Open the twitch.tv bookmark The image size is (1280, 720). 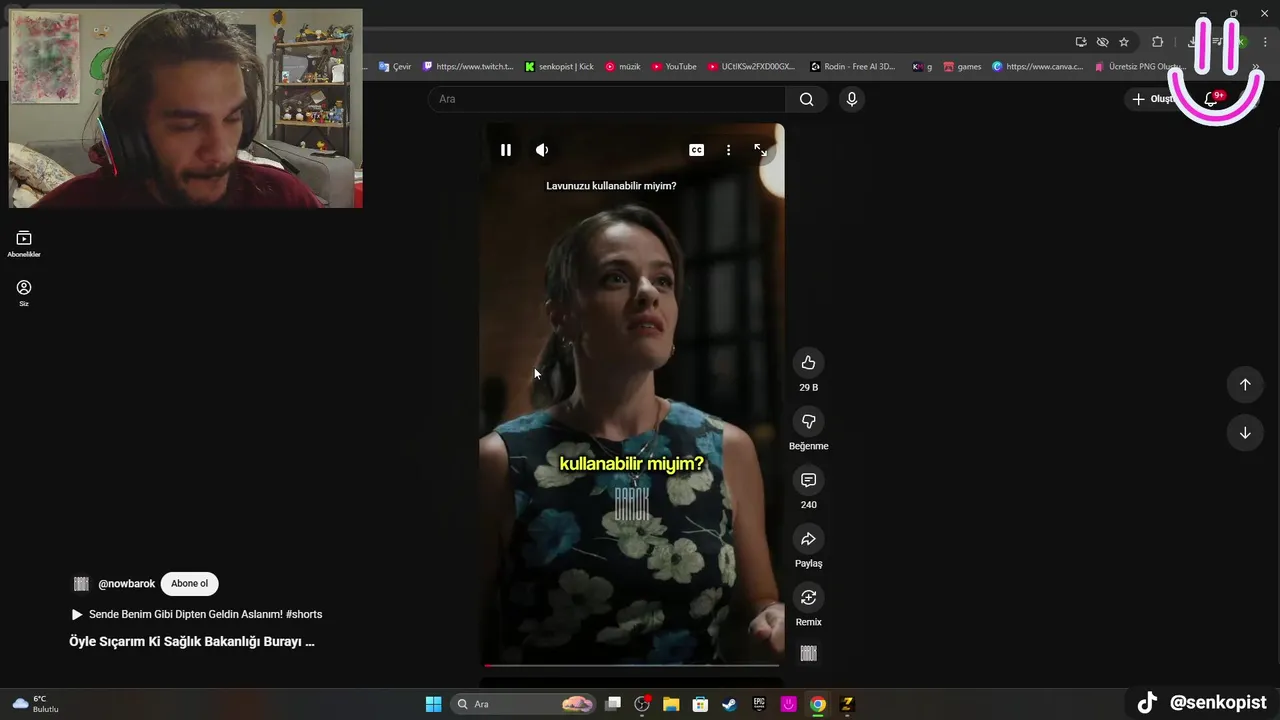coord(468,67)
